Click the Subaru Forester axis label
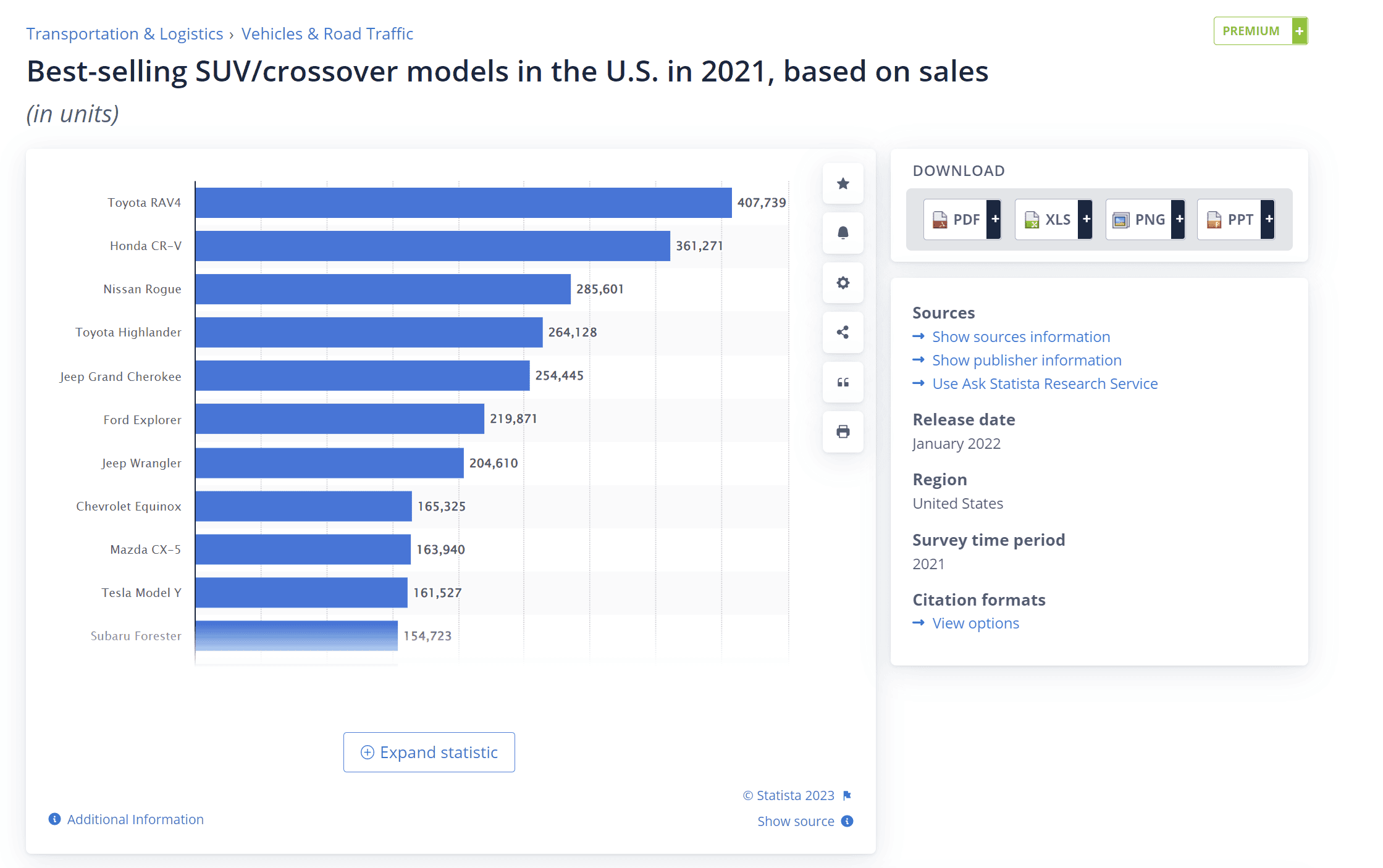Viewport: 1383px width, 868px height. (x=136, y=636)
